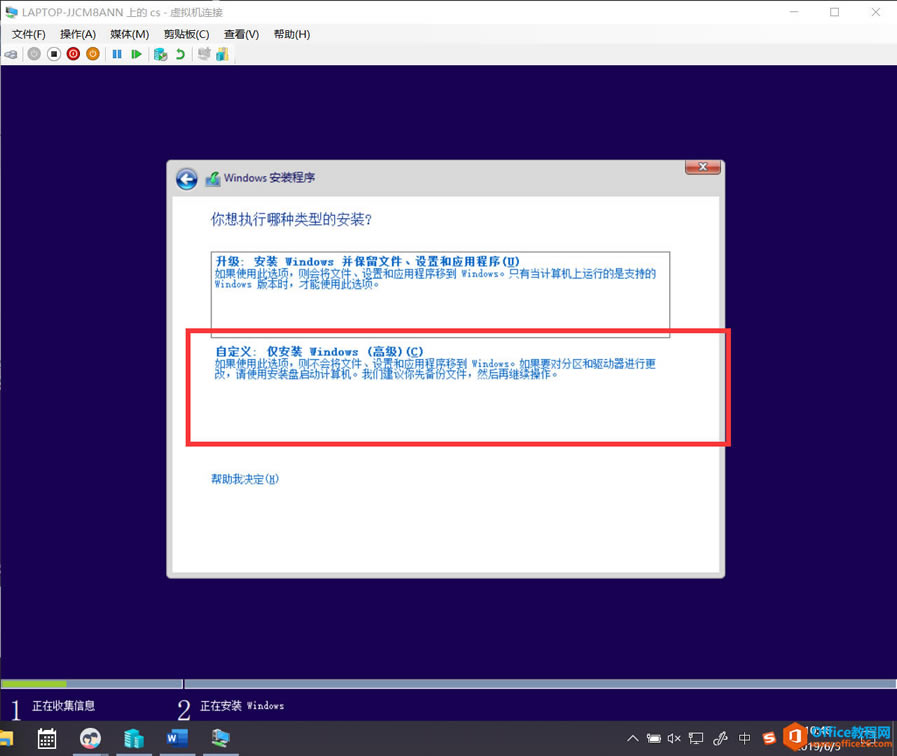Viewport: 897px width, 756px height.
Task: Open the calendar app from the taskbar
Action: (x=47, y=738)
